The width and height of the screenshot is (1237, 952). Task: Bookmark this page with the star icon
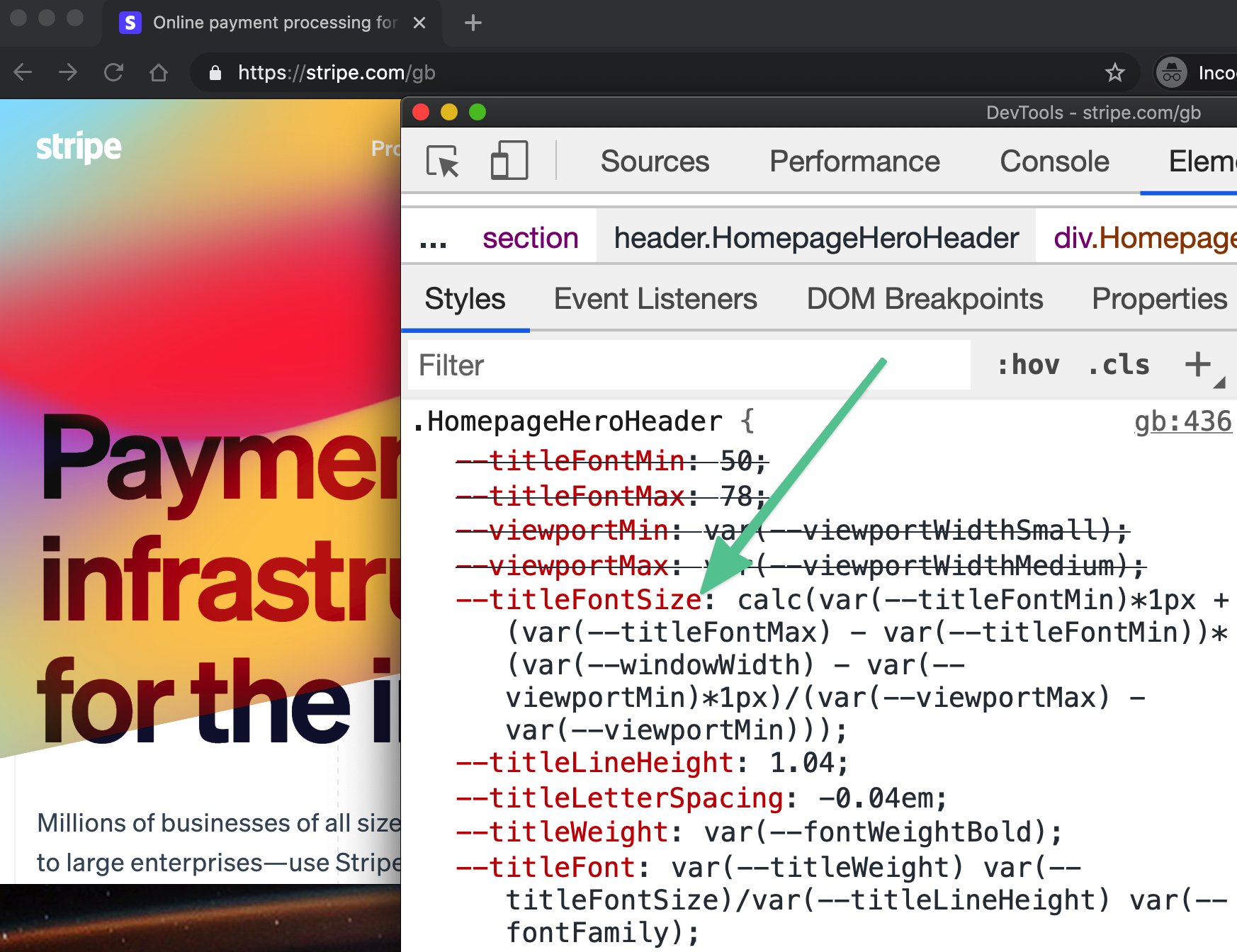1115,72
